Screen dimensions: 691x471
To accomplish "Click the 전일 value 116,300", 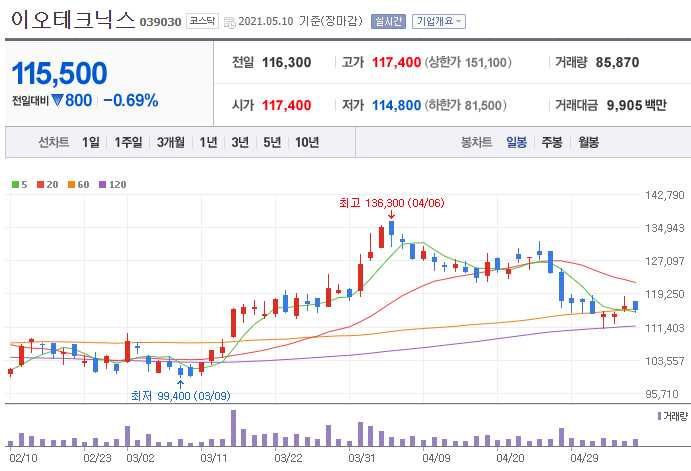I will tap(286, 63).
